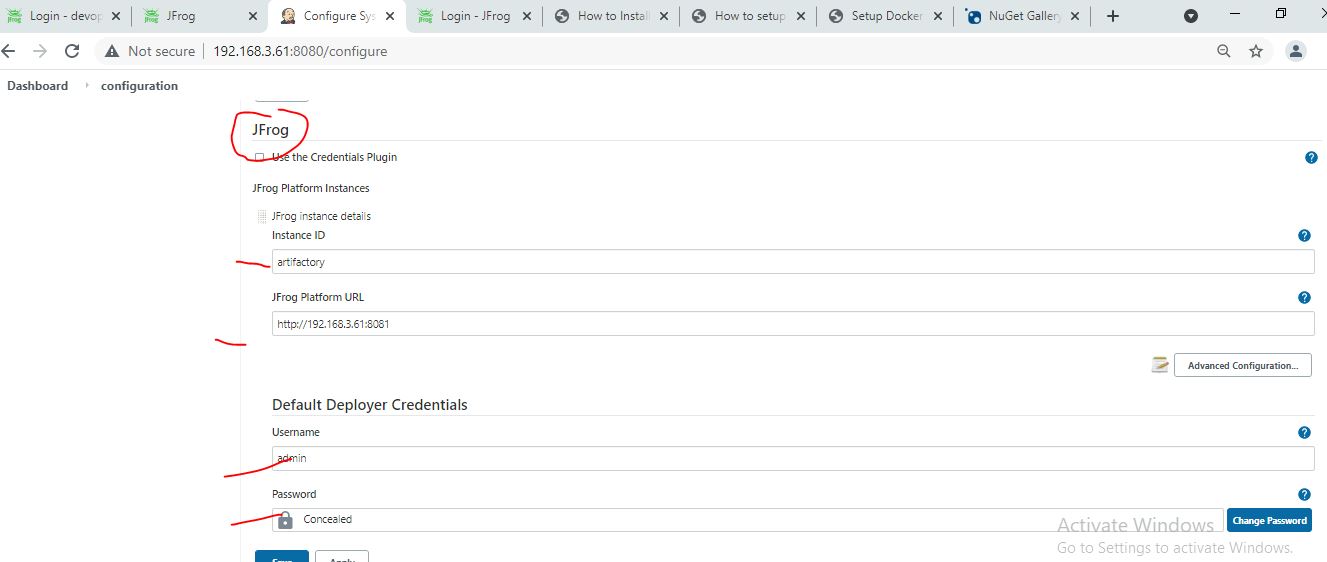Switch to the How to Install tab
Image resolution: width=1327 pixels, height=562 pixels.
613,16
